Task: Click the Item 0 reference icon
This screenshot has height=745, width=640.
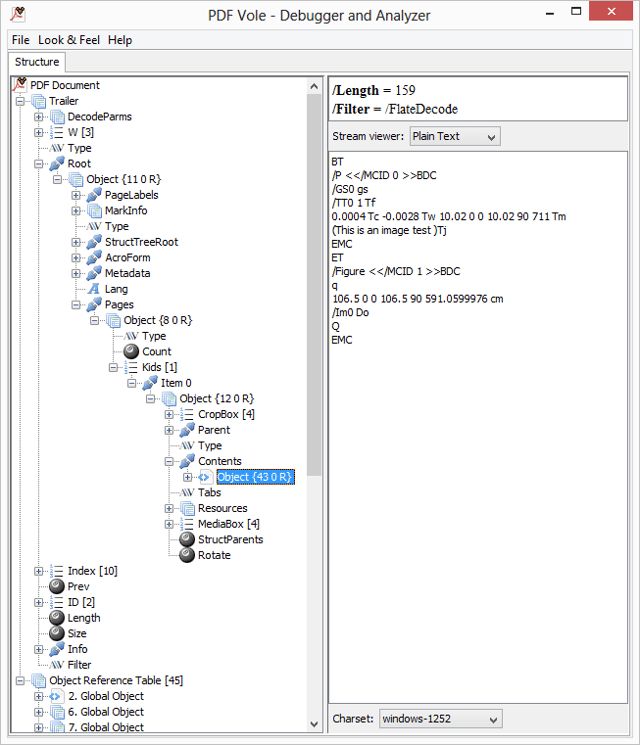Action: tap(150, 383)
